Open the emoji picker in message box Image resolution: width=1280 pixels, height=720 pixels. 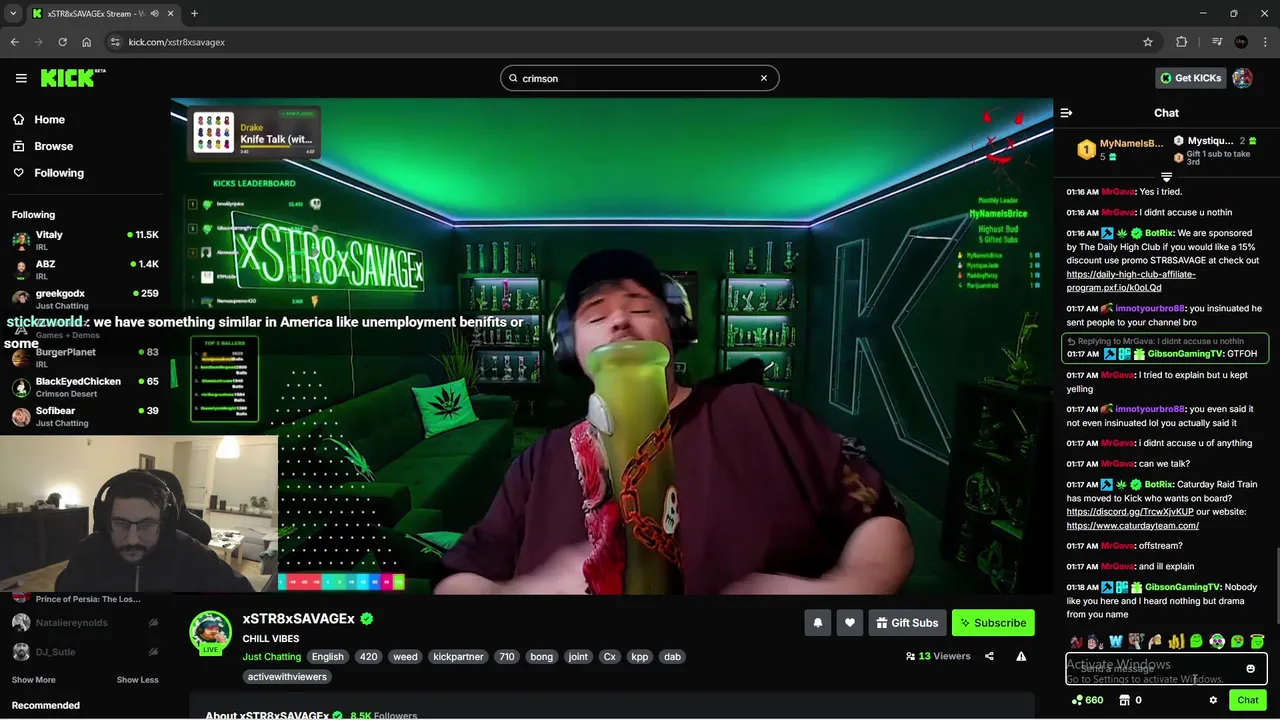tap(1250, 669)
